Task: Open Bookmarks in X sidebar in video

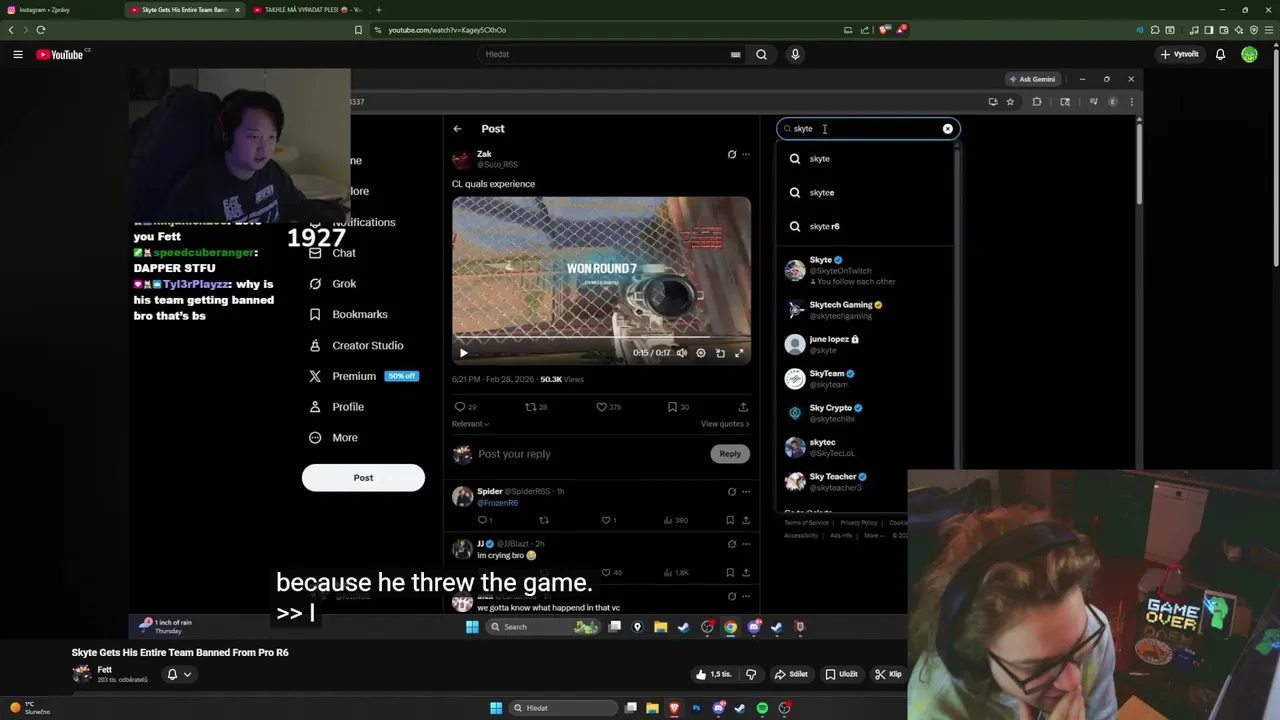Action: pyautogui.click(x=348, y=315)
